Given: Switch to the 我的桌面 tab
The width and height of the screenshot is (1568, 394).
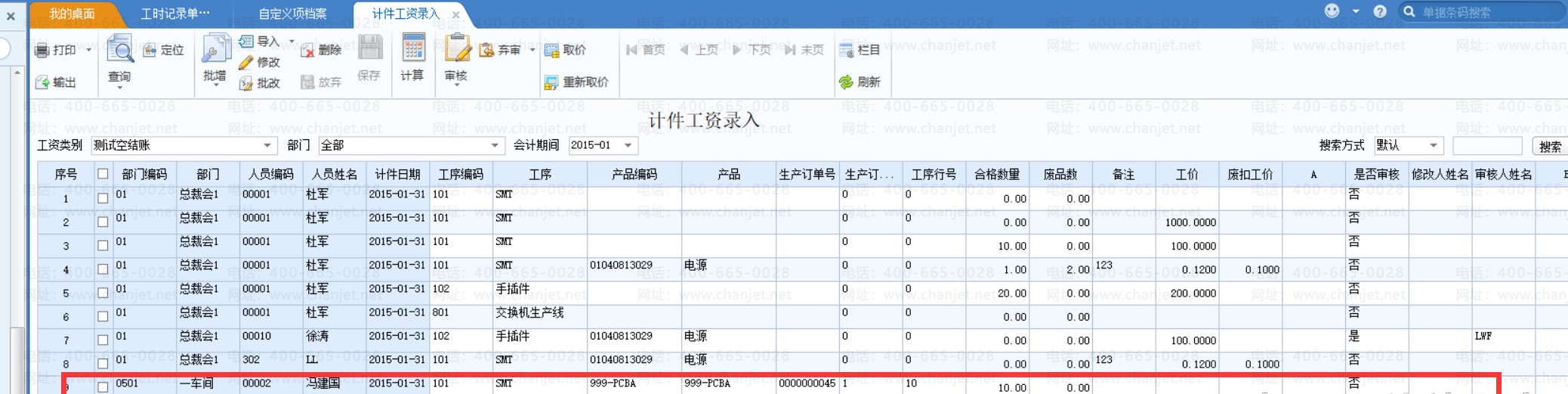Looking at the screenshot, I should coord(72,14).
